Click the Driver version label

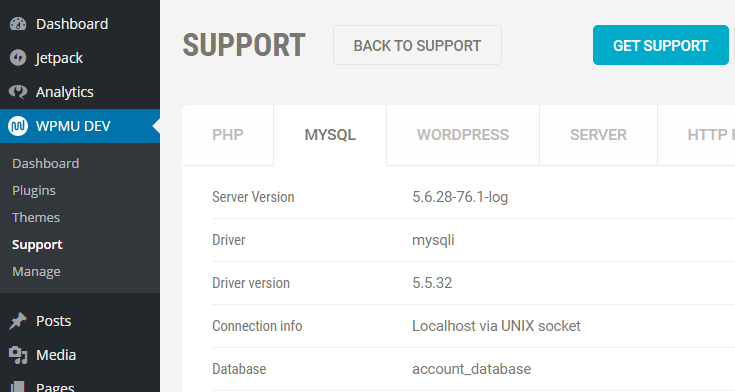pos(251,283)
